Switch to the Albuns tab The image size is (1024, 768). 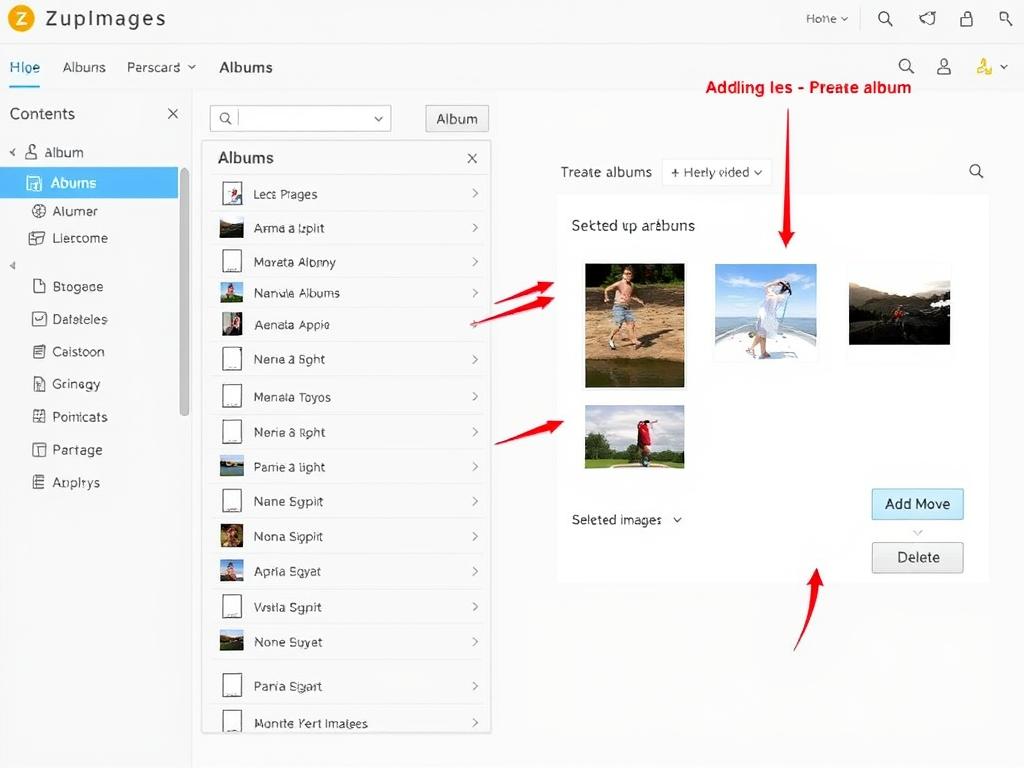click(84, 67)
